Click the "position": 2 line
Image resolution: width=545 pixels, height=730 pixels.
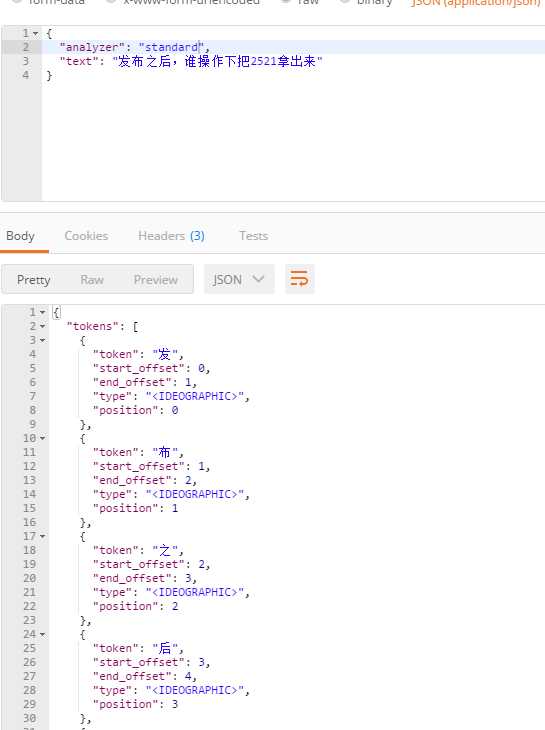pos(135,606)
